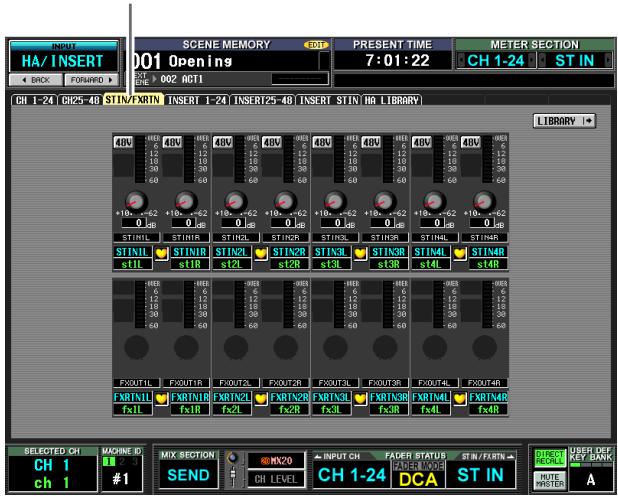Go BACK to the previous screen
Image resolution: width=618 pixels, height=498 pixels.
coord(36,80)
